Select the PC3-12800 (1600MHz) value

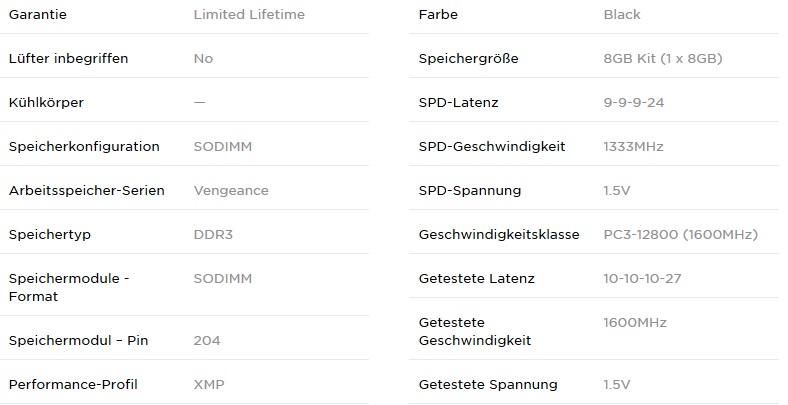point(681,234)
